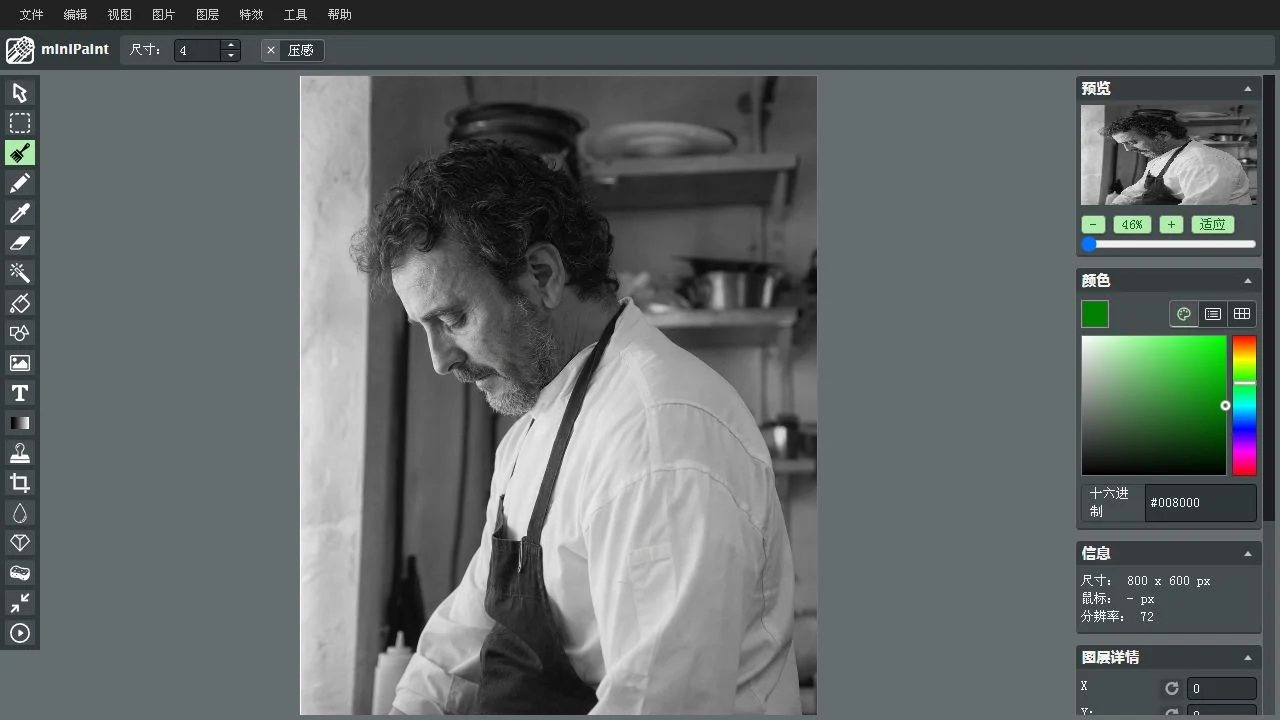Choose the Magic wand tool

click(x=20, y=273)
